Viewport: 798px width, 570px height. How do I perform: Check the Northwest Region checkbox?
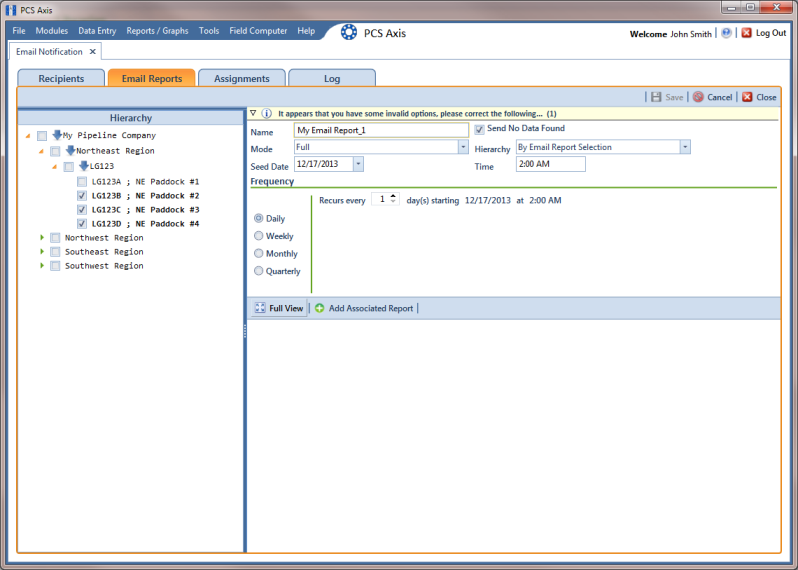pyautogui.click(x=55, y=238)
